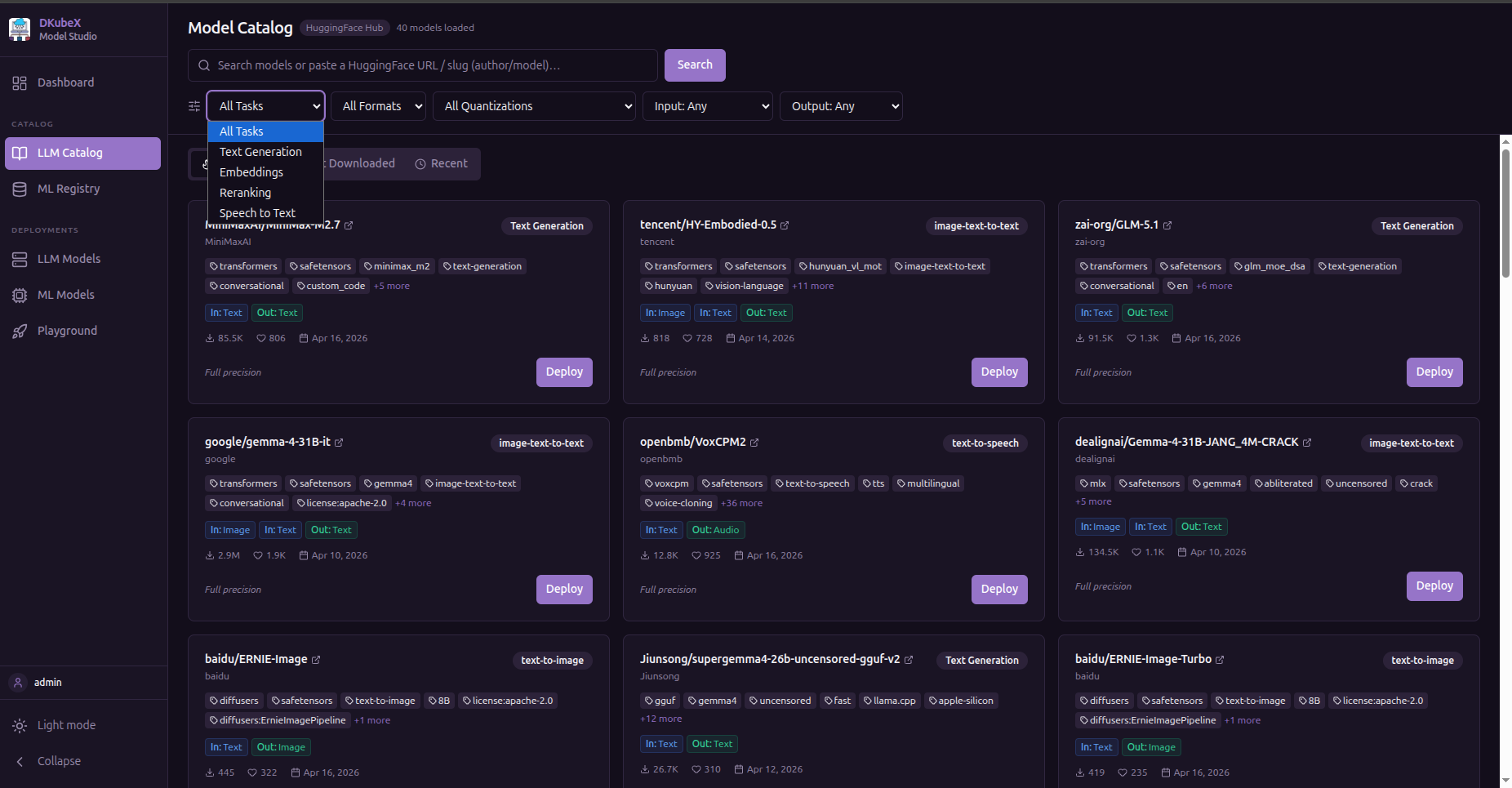
Task: Click the Playground rocket icon
Action: tap(20, 331)
